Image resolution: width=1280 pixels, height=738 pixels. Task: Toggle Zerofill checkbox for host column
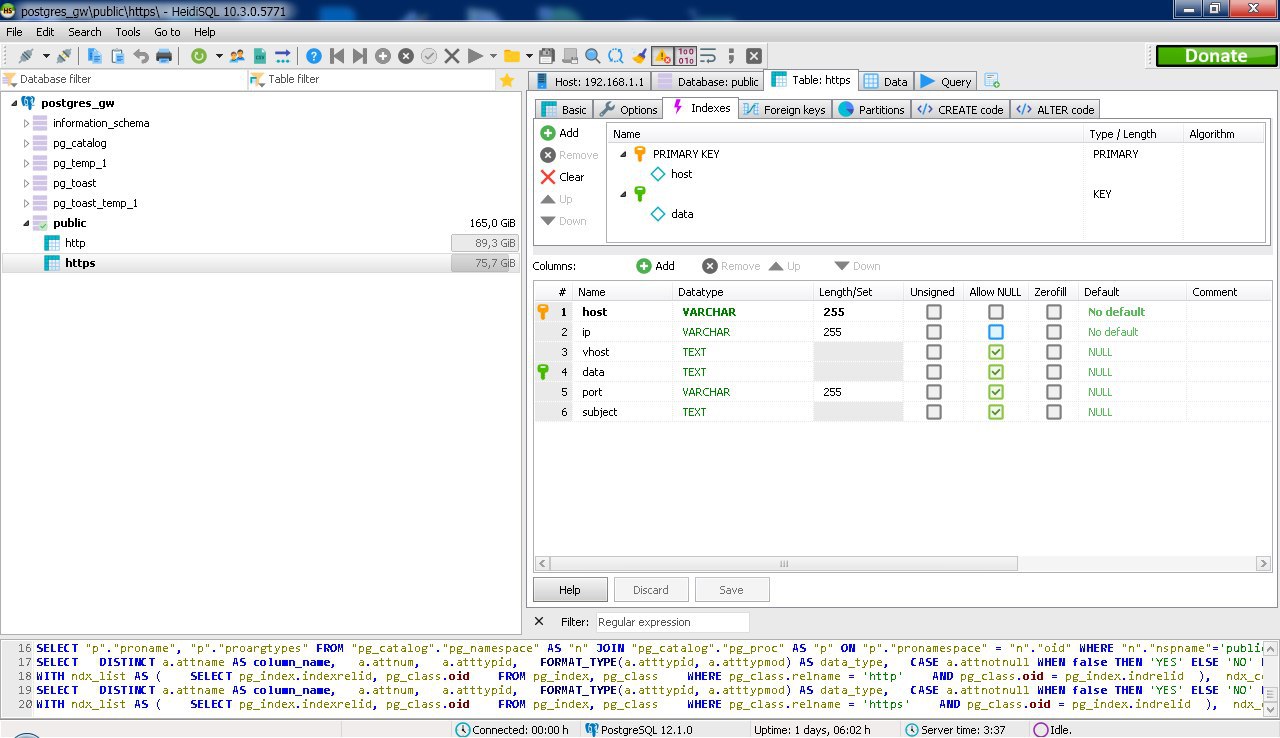1054,312
